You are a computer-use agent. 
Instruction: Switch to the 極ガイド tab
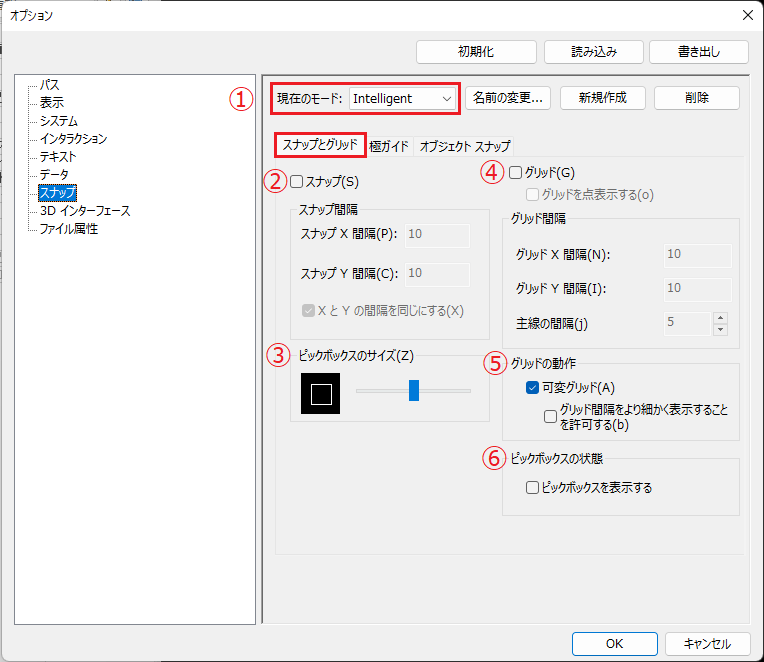389,146
